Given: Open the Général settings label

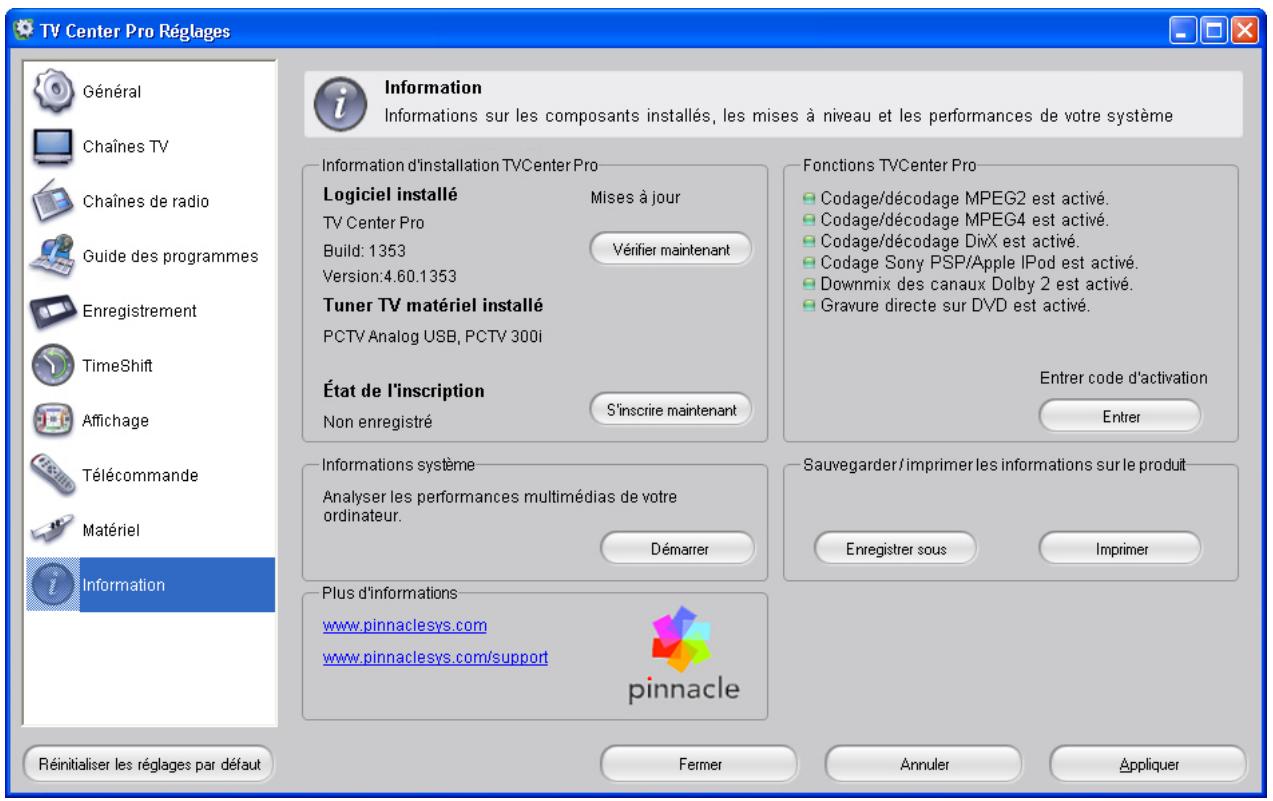Looking at the screenshot, I should pyautogui.click(x=111, y=92).
